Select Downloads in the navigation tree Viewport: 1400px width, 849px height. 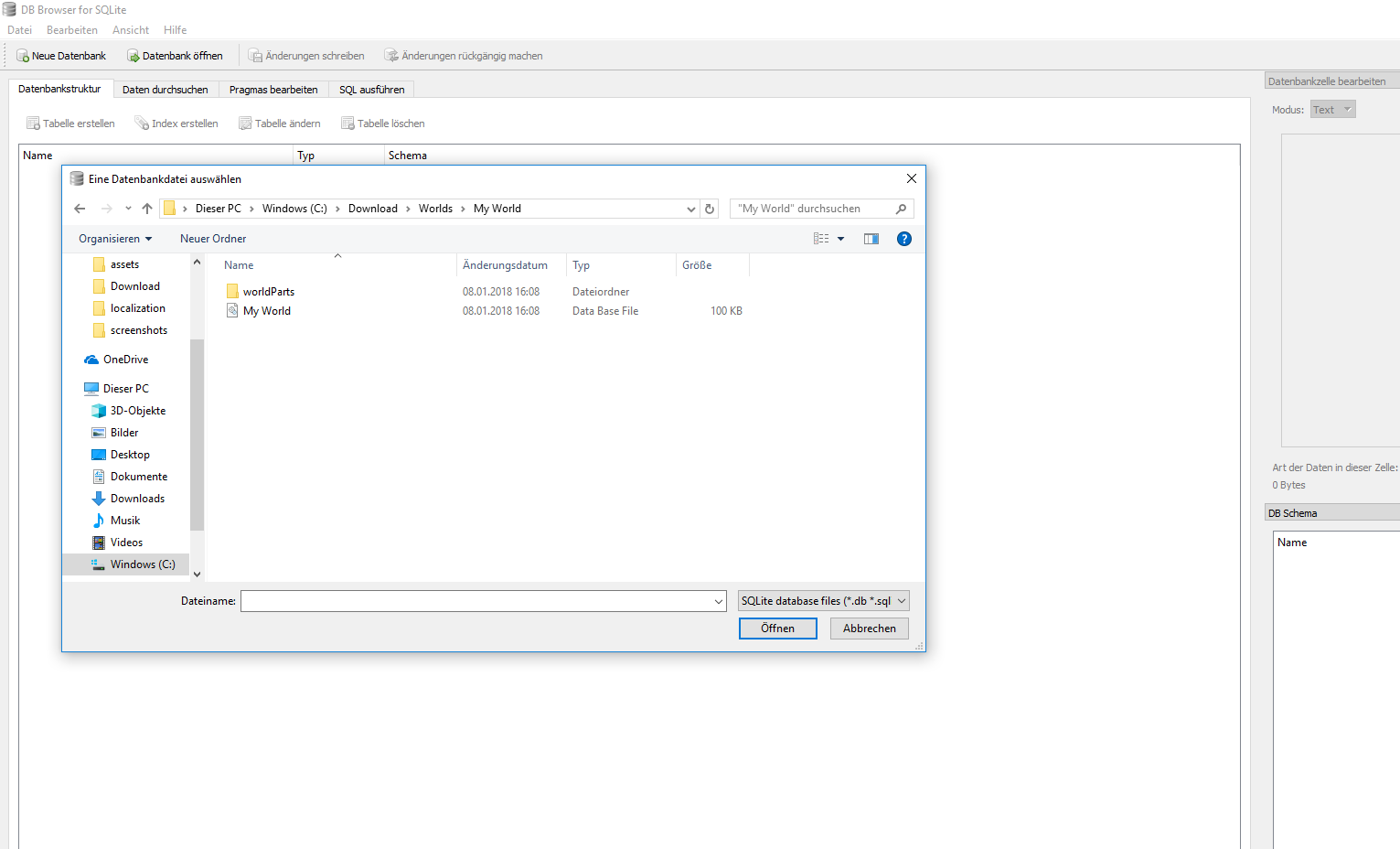click(x=137, y=499)
